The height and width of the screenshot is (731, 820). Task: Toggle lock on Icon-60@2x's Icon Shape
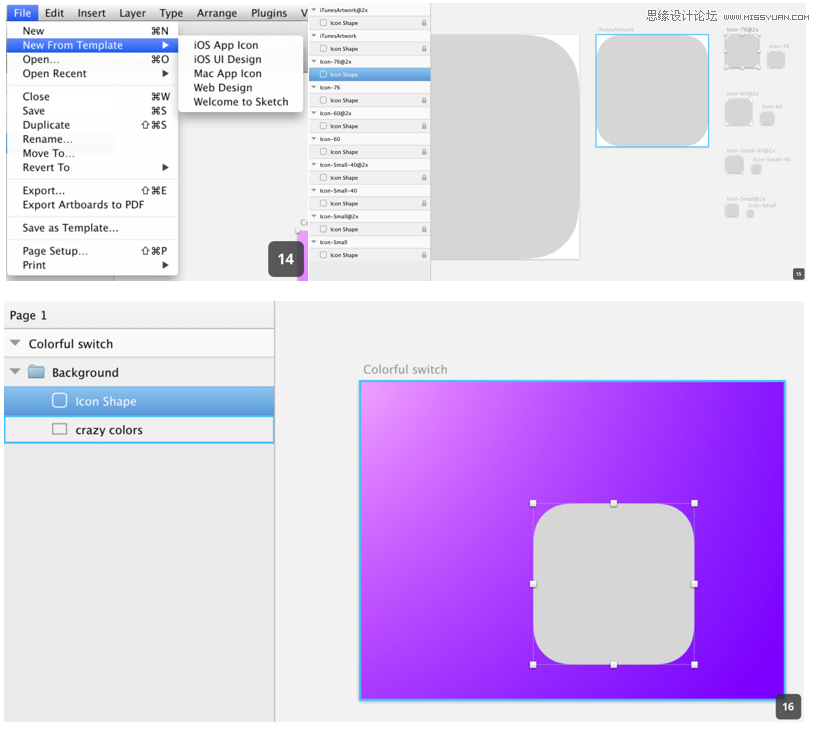pyautogui.click(x=424, y=126)
